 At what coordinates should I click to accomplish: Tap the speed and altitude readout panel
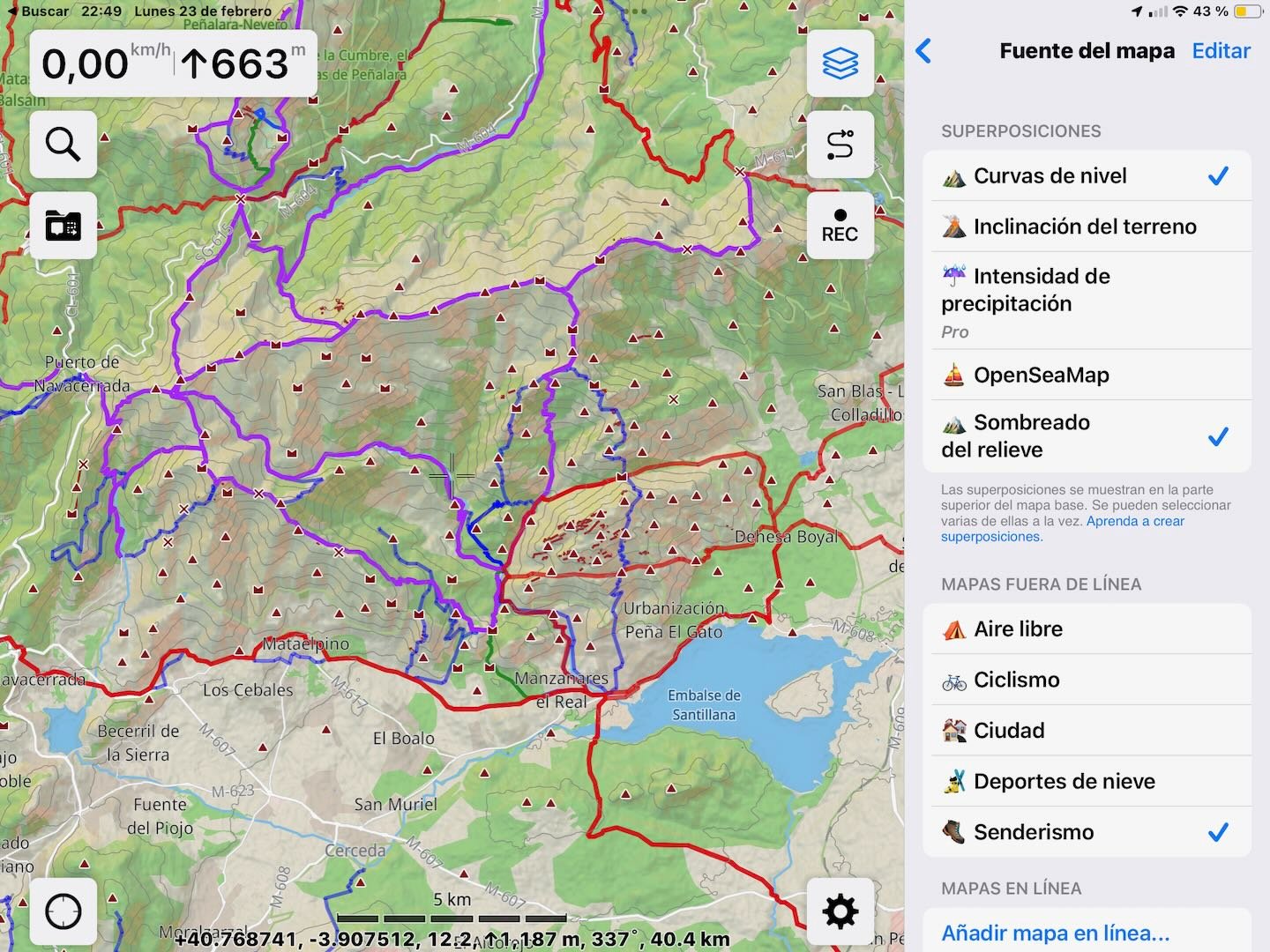tap(174, 64)
